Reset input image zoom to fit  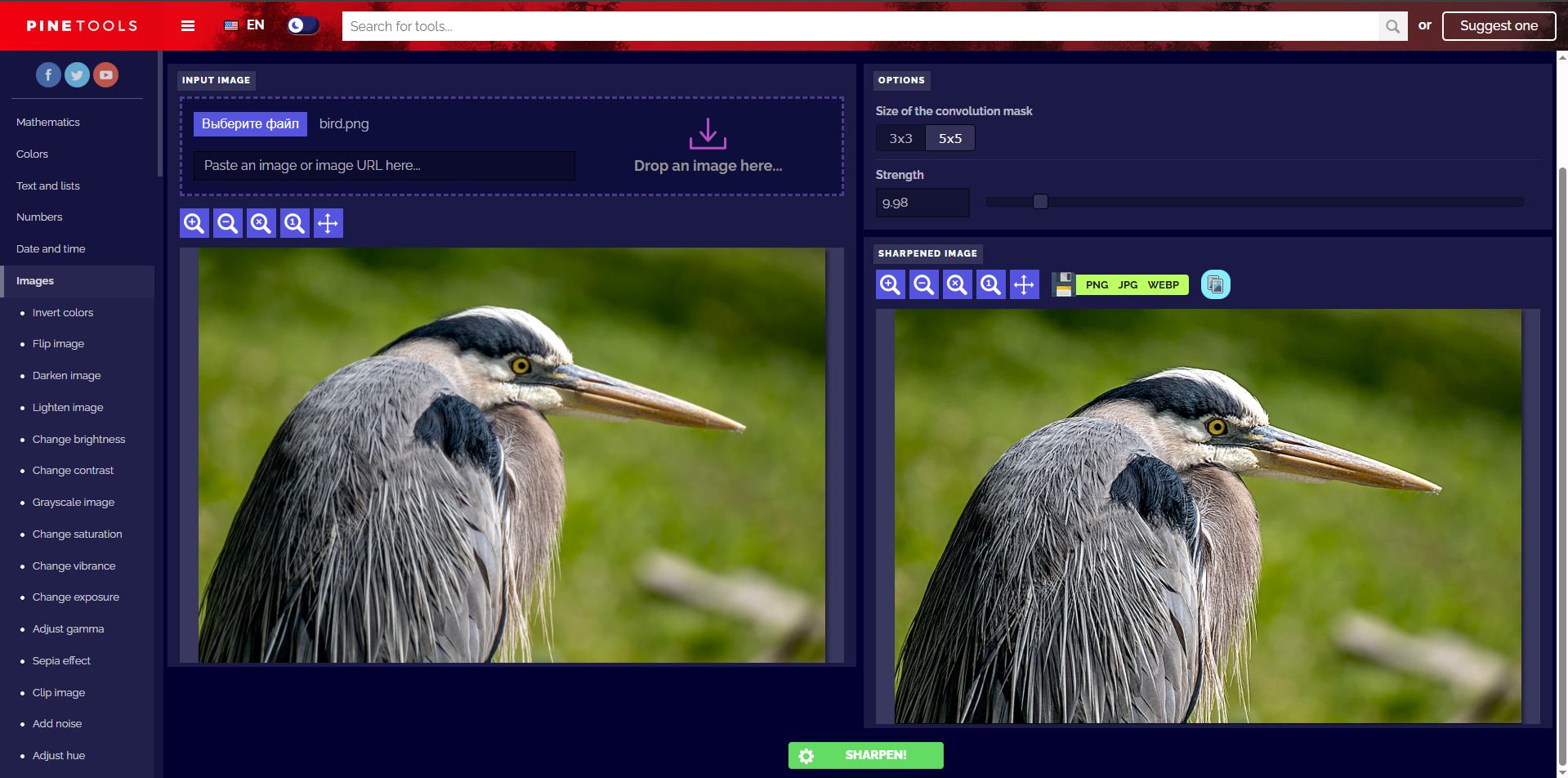click(261, 222)
